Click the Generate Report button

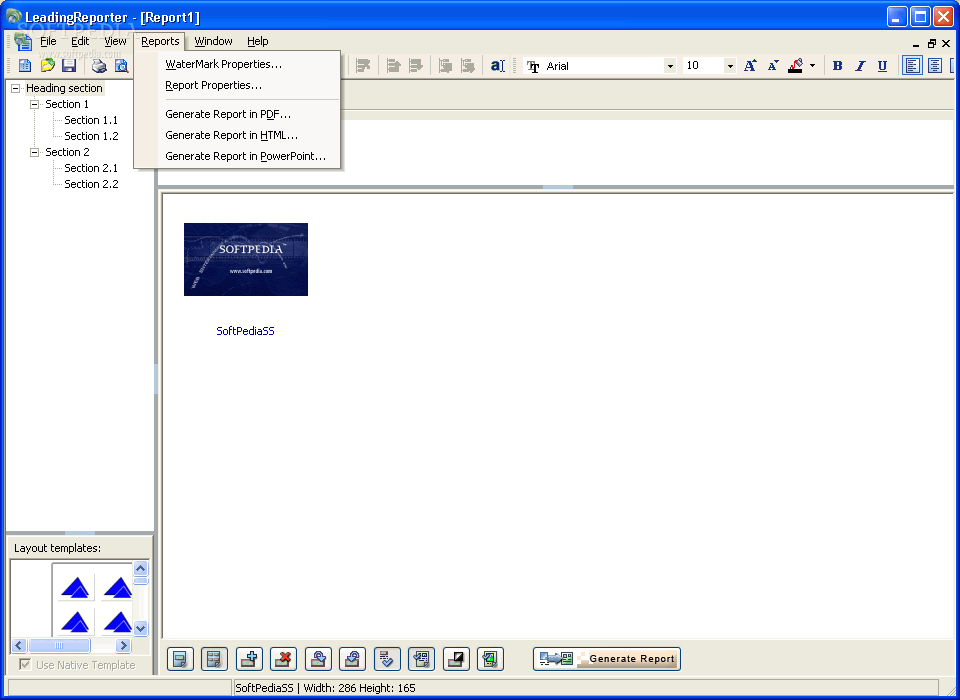tap(607, 659)
